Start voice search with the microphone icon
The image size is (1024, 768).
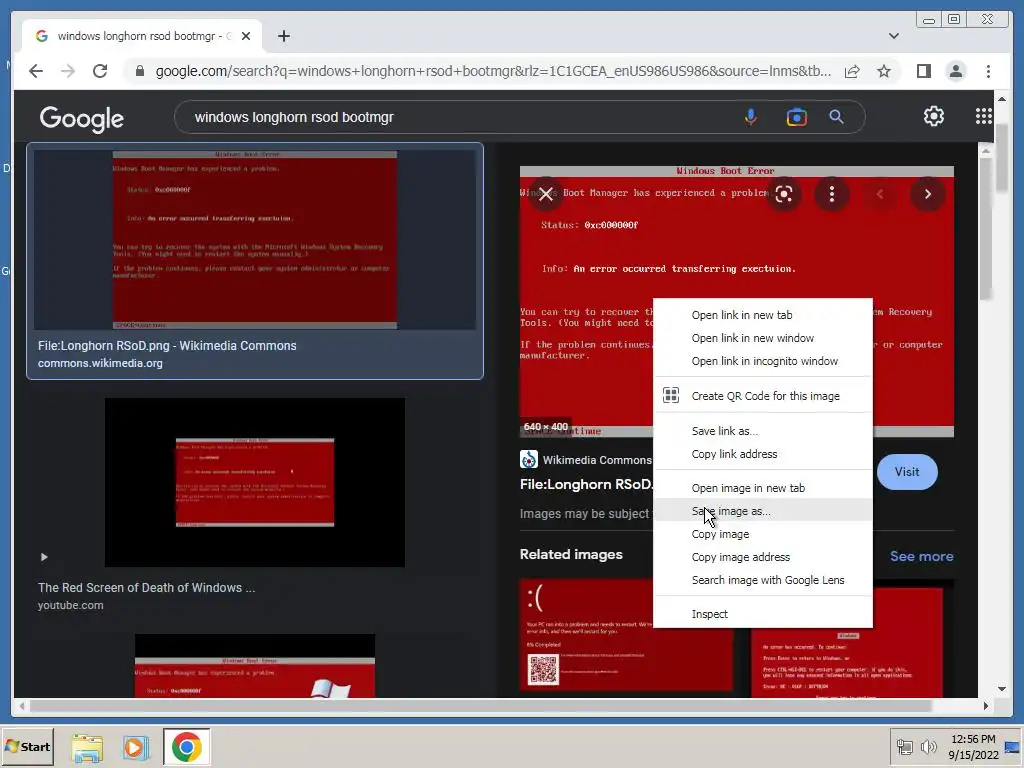coord(751,117)
